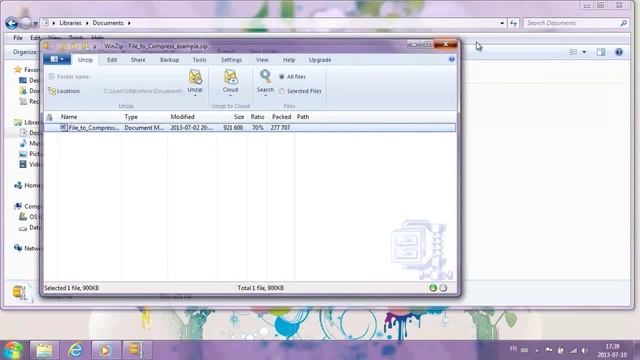This screenshot has width=640, height=360.
Task: Open the Windows Start orb
Action: [x=12, y=350]
